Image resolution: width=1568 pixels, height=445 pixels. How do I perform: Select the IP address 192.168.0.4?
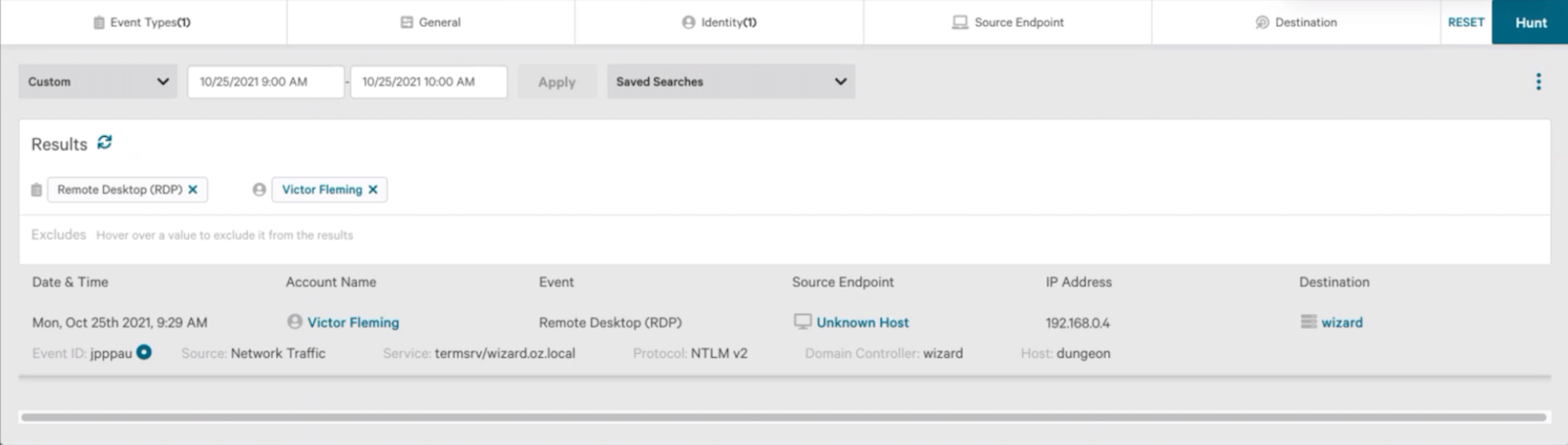coord(1078,323)
